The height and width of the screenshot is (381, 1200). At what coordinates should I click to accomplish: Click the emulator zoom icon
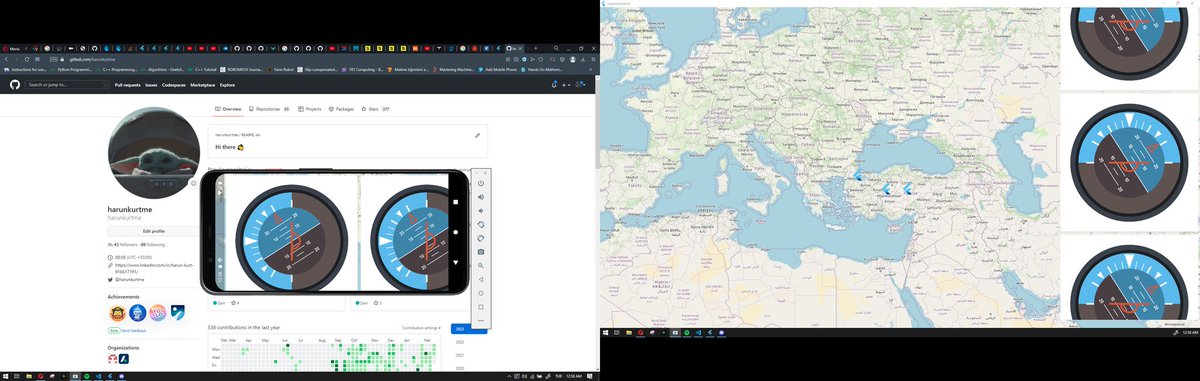pyautogui.click(x=481, y=266)
